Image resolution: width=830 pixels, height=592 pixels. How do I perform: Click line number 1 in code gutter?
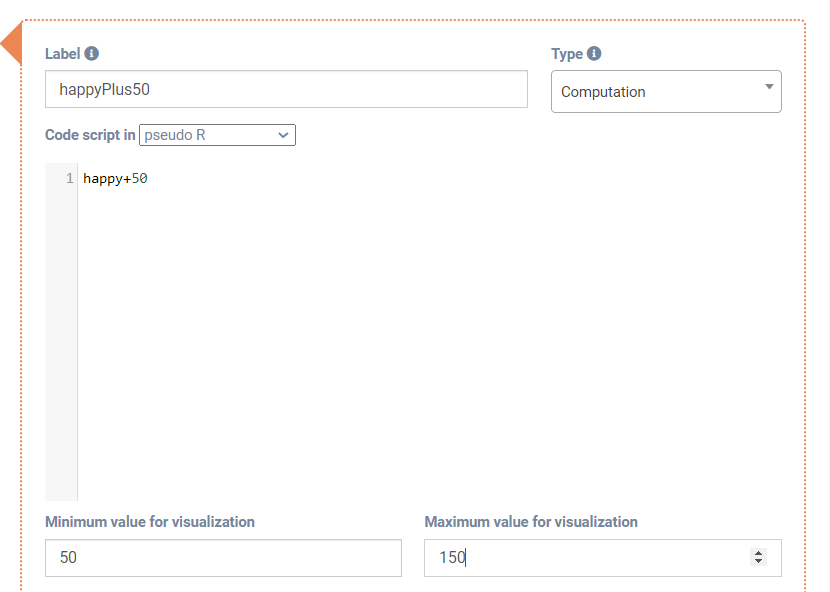click(69, 179)
